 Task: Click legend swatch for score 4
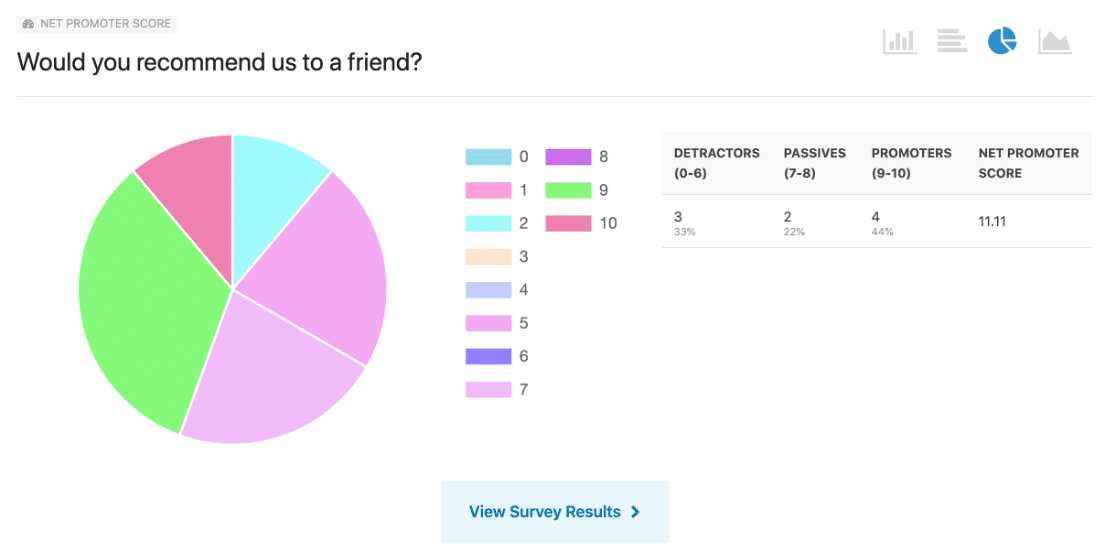pyautogui.click(x=487, y=290)
